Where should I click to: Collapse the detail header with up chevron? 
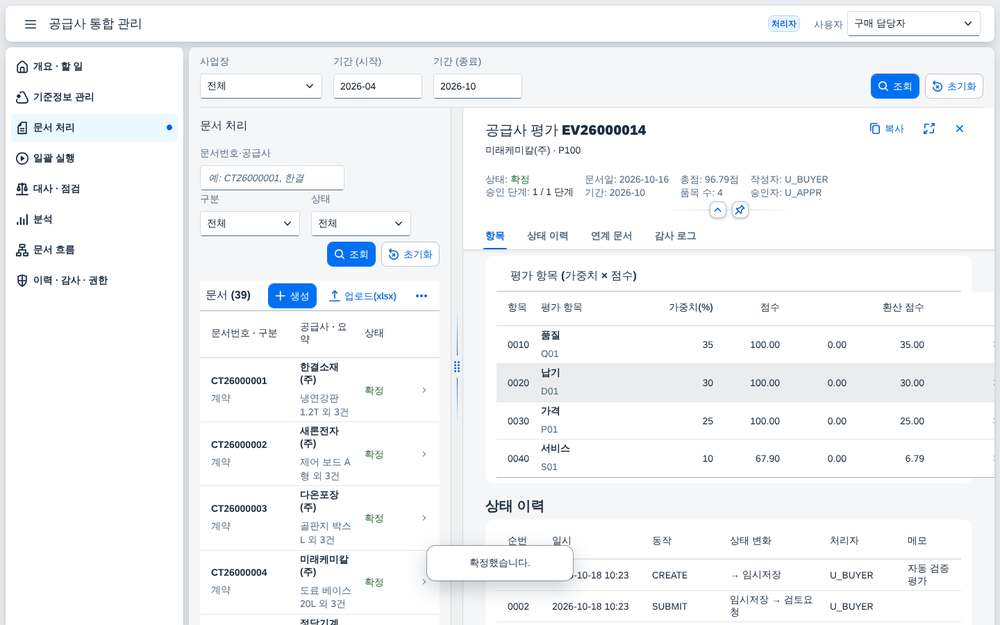click(x=717, y=210)
